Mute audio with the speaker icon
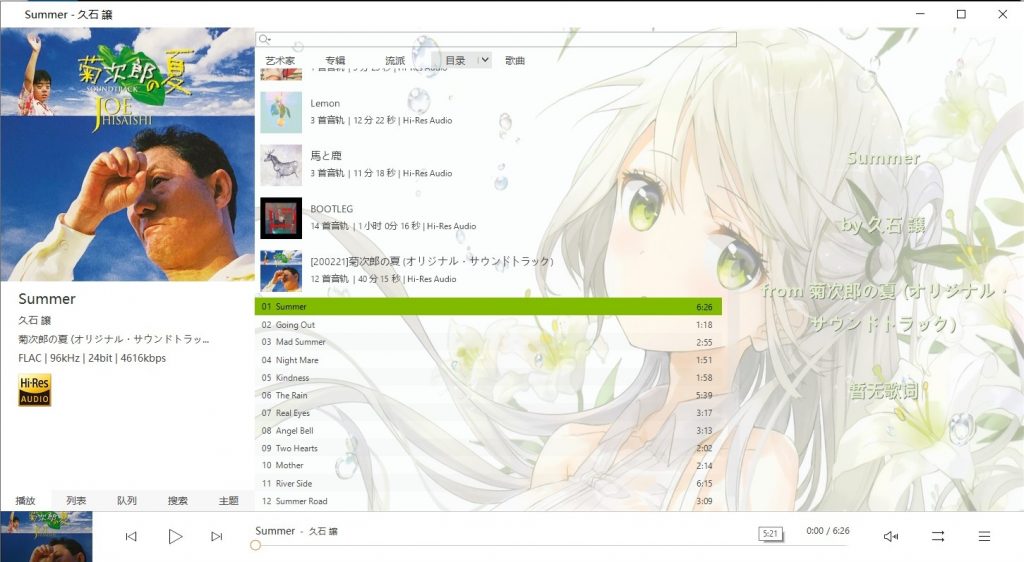This screenshot has height=562, width=1024. [891, 537]
